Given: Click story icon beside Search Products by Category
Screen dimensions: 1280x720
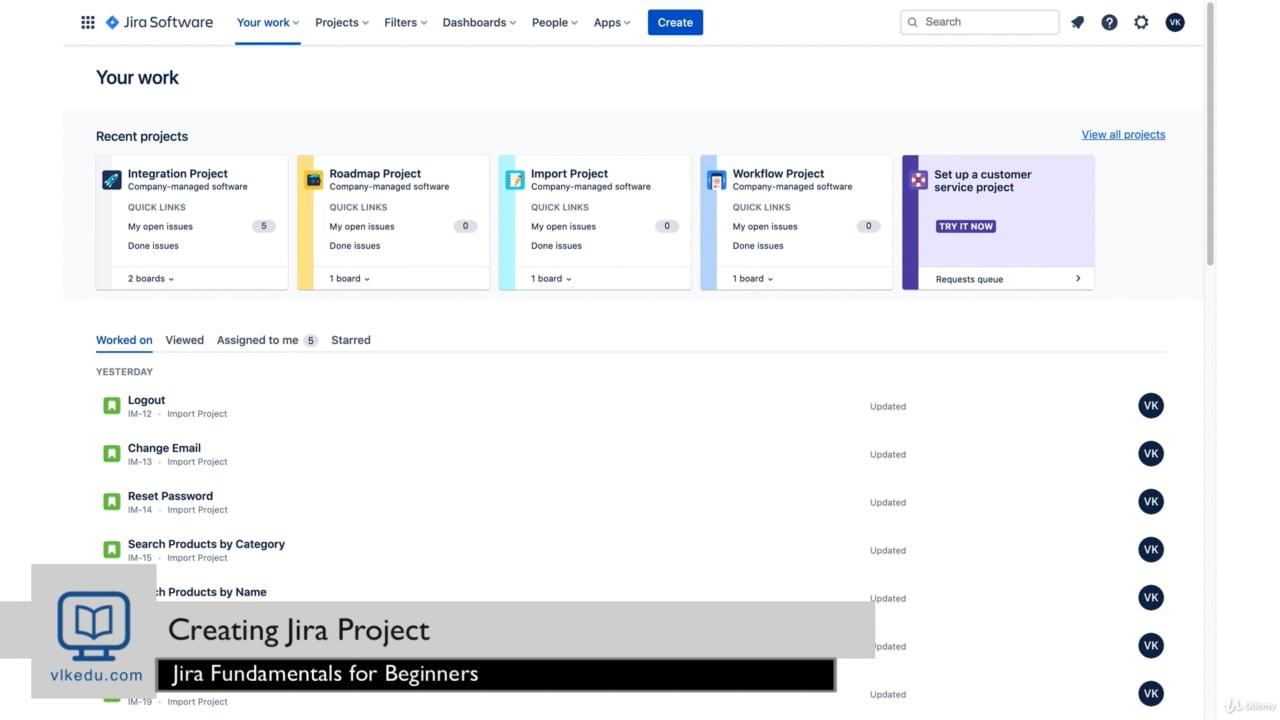Looking at the screenshot, I should pos(112,550).
